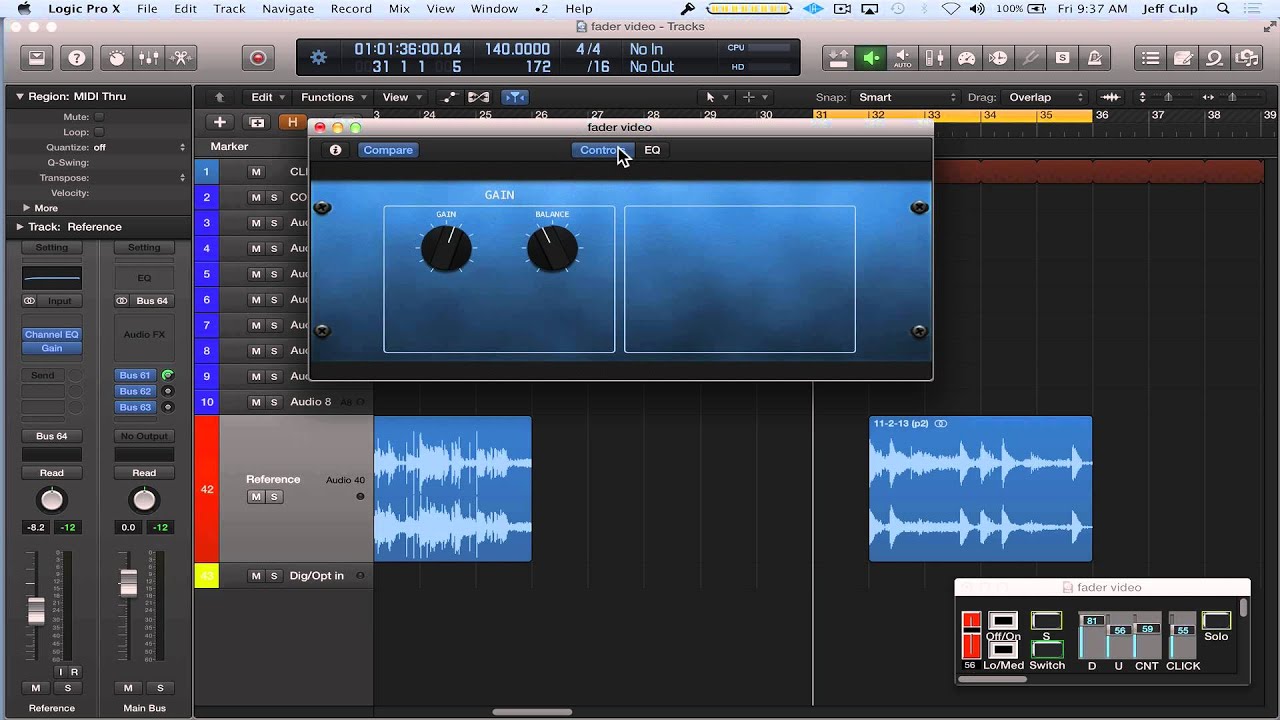1280x720 pixels.
Task: Open Snap Smart dropdown
Action: pyautogui.click(x=907, y=97)
